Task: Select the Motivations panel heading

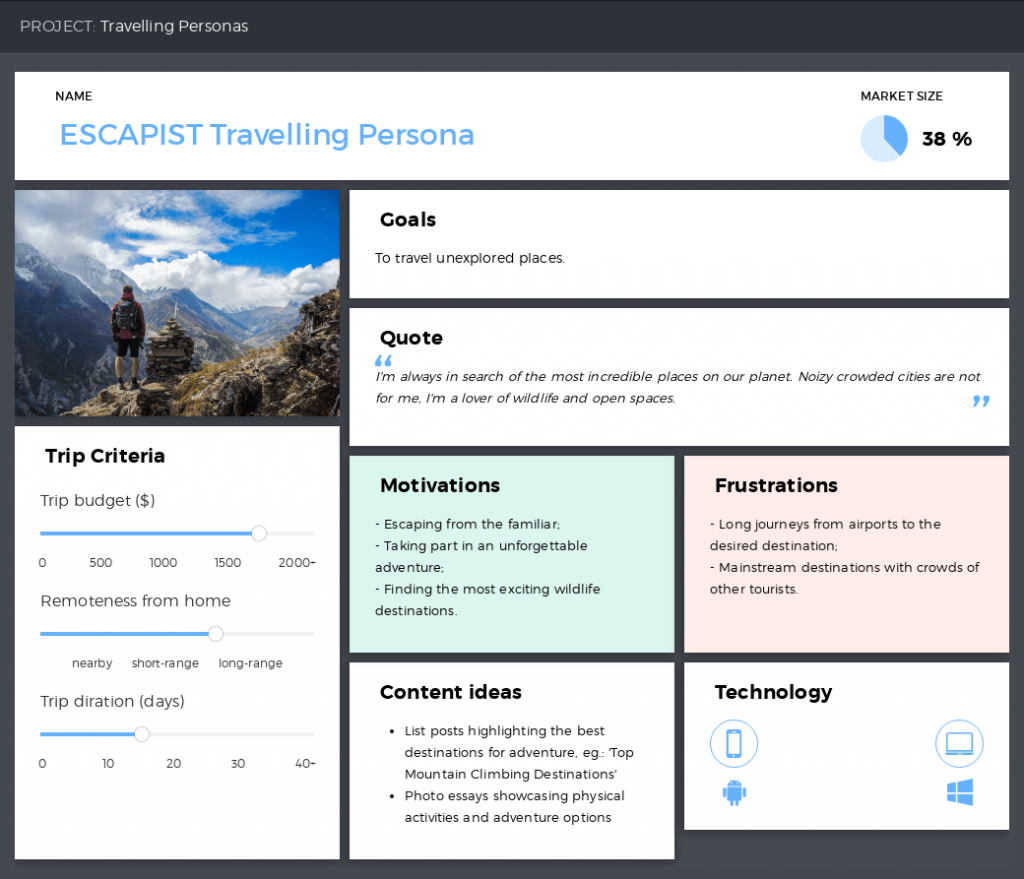Action: pos(440,486)
